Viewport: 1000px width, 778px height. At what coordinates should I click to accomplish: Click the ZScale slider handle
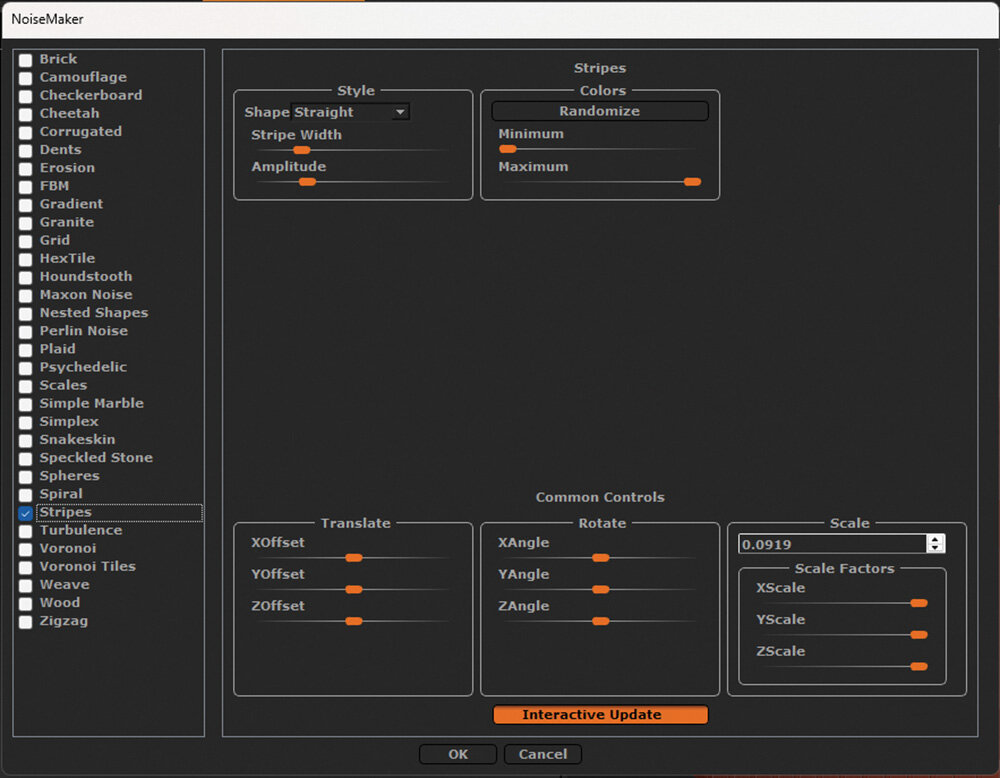click(x=919, y=667)
